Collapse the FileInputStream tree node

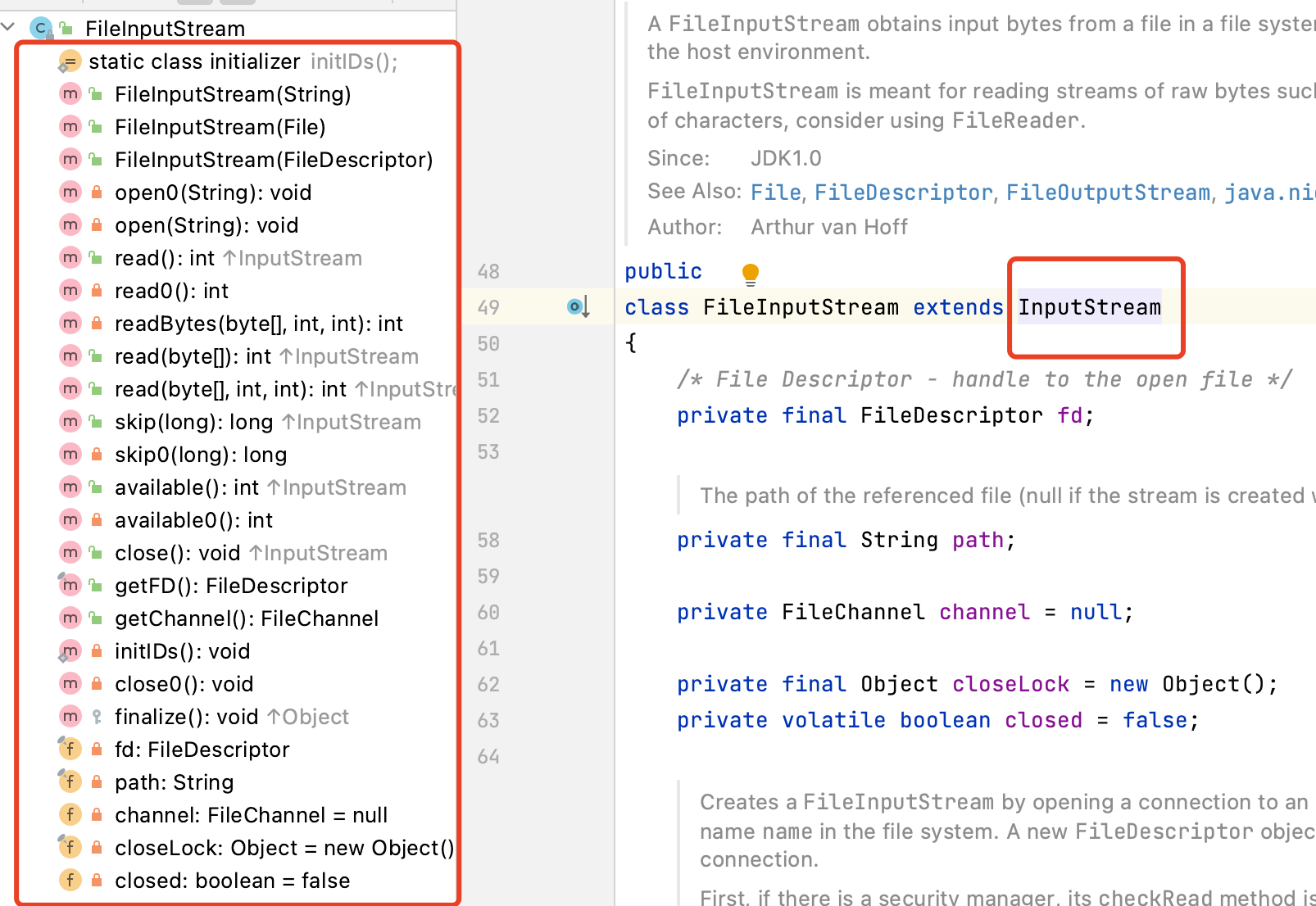(9, 27)
